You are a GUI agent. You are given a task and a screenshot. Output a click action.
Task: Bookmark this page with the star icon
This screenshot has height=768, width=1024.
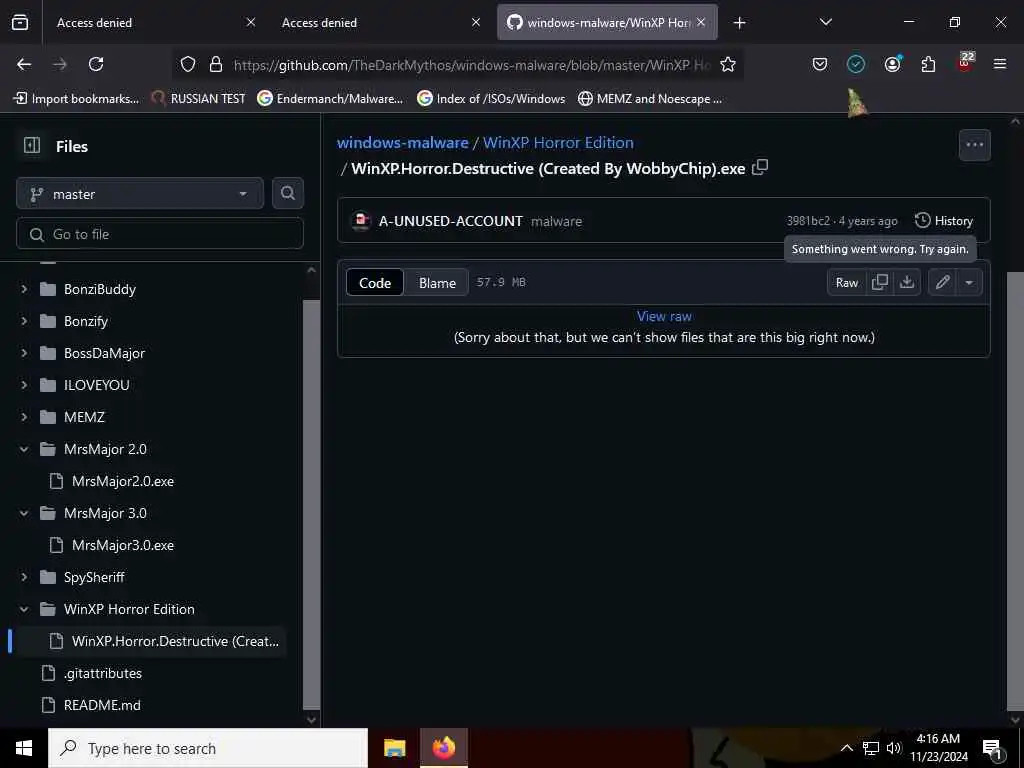click(x=728, y=64)
